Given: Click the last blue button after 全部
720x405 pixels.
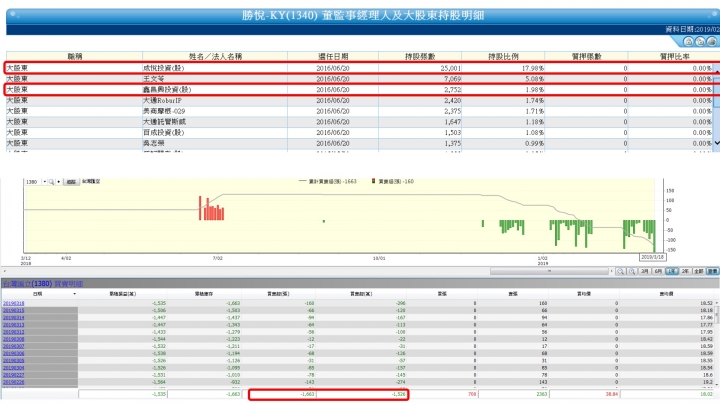Looking at the screenshot, I should pyautogui.click(x=712, y=271).
